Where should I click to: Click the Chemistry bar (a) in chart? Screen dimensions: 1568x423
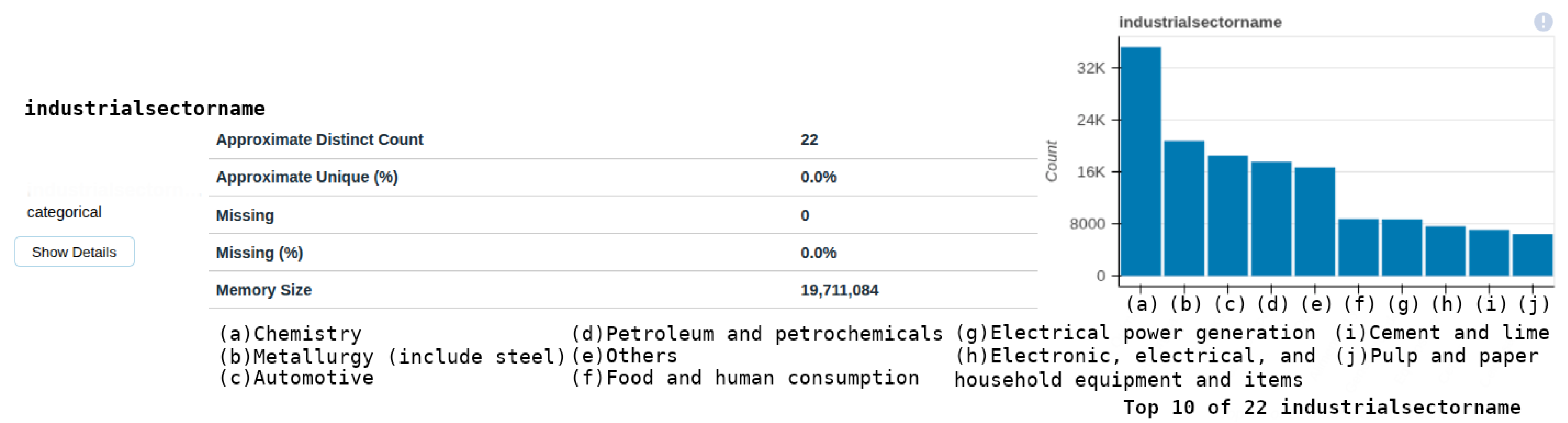(x=1140, y=161)
